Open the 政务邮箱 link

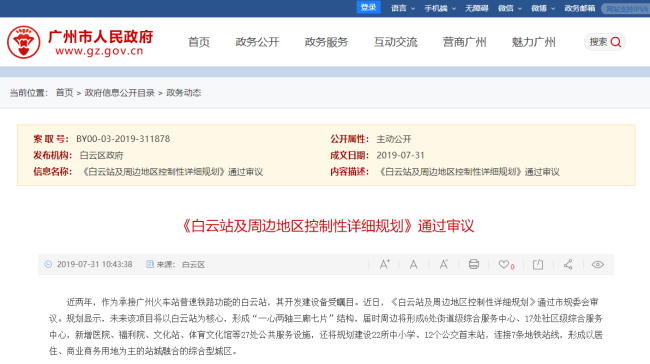(580, 8)
